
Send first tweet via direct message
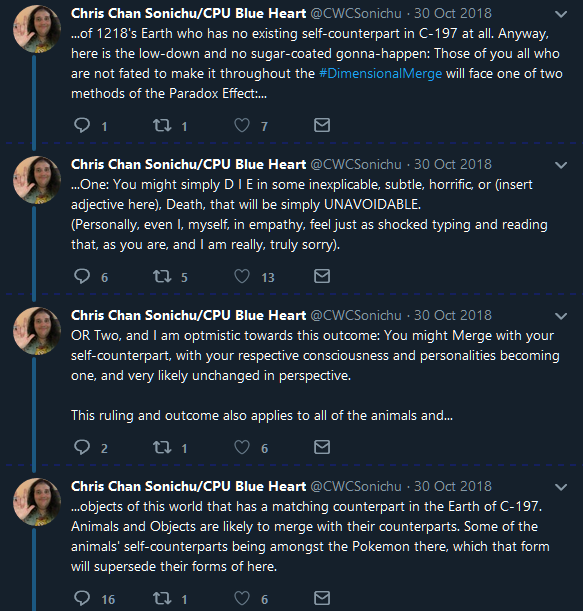[322, 125]
